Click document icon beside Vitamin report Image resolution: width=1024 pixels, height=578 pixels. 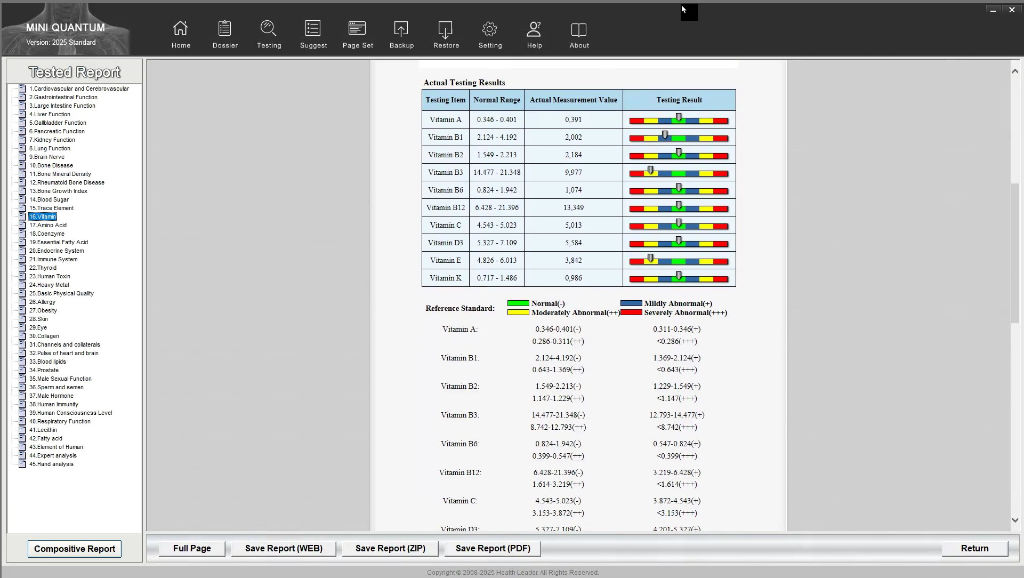coord(22,216)
